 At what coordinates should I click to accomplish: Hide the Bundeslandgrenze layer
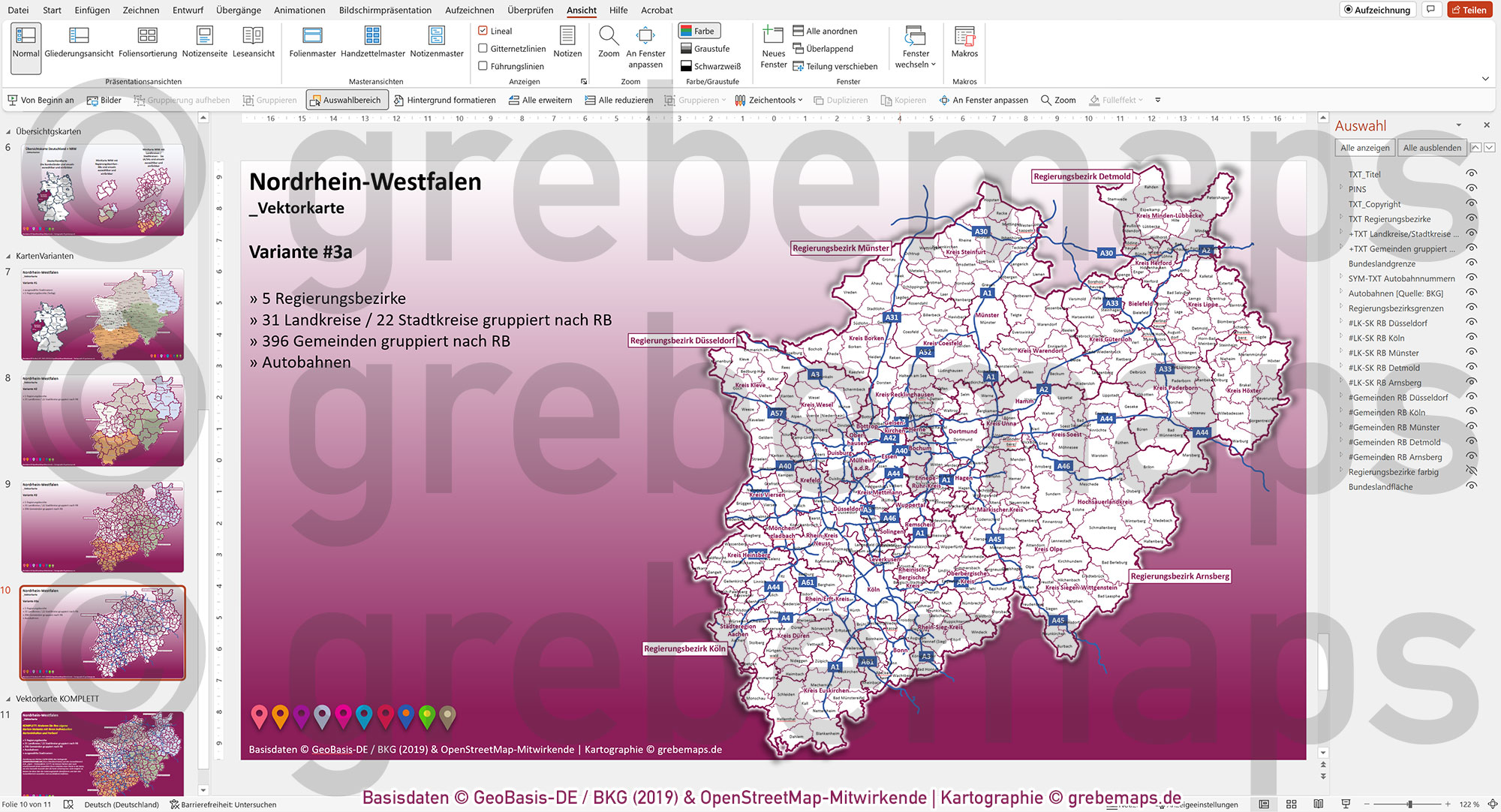pos(1469,263)
